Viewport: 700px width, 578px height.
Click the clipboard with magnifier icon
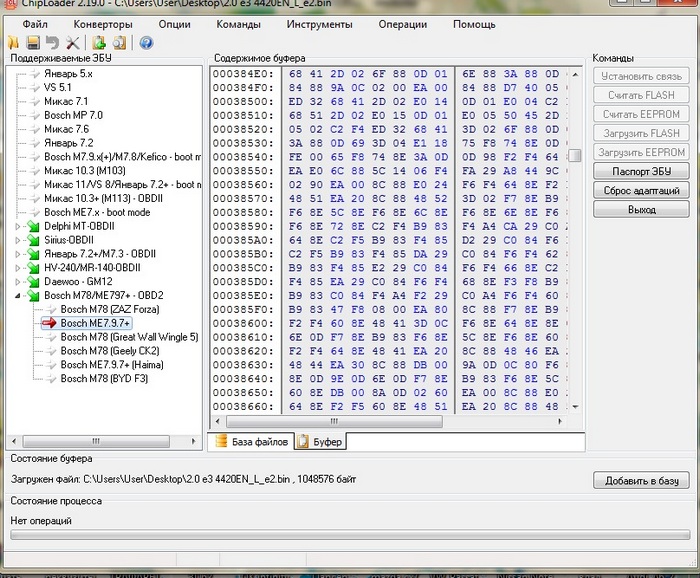tap(119, 43)
